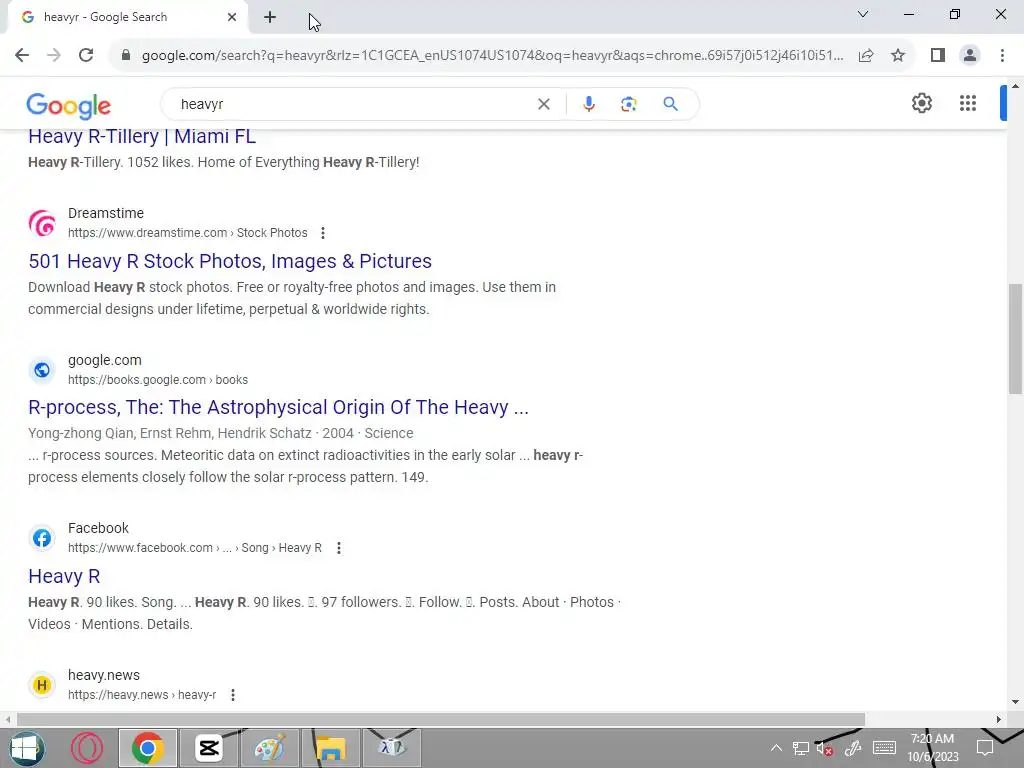
Task: Click the books.google.com URL breadcrumb
Action: pos(158,380)
